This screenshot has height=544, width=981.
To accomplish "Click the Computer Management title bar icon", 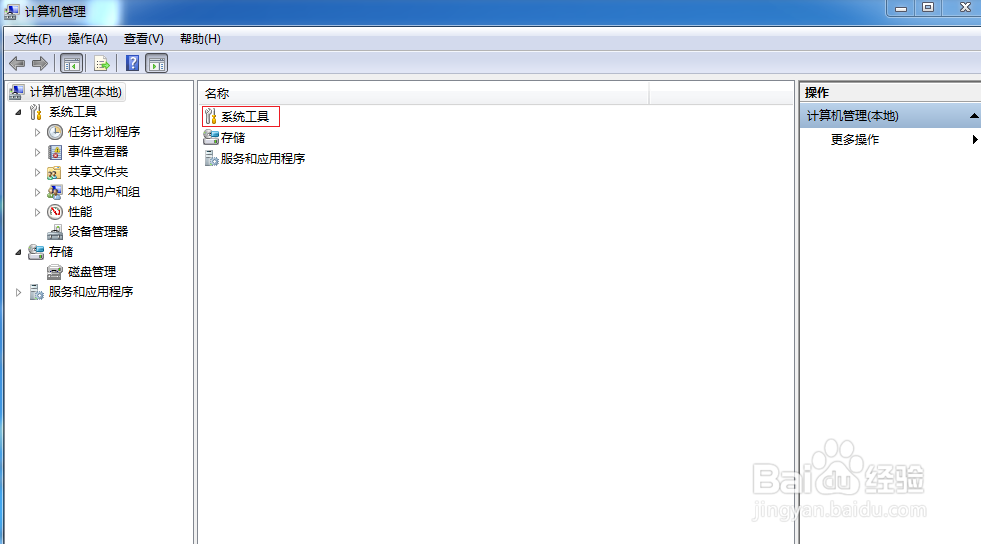I will (x=11, y=11).
